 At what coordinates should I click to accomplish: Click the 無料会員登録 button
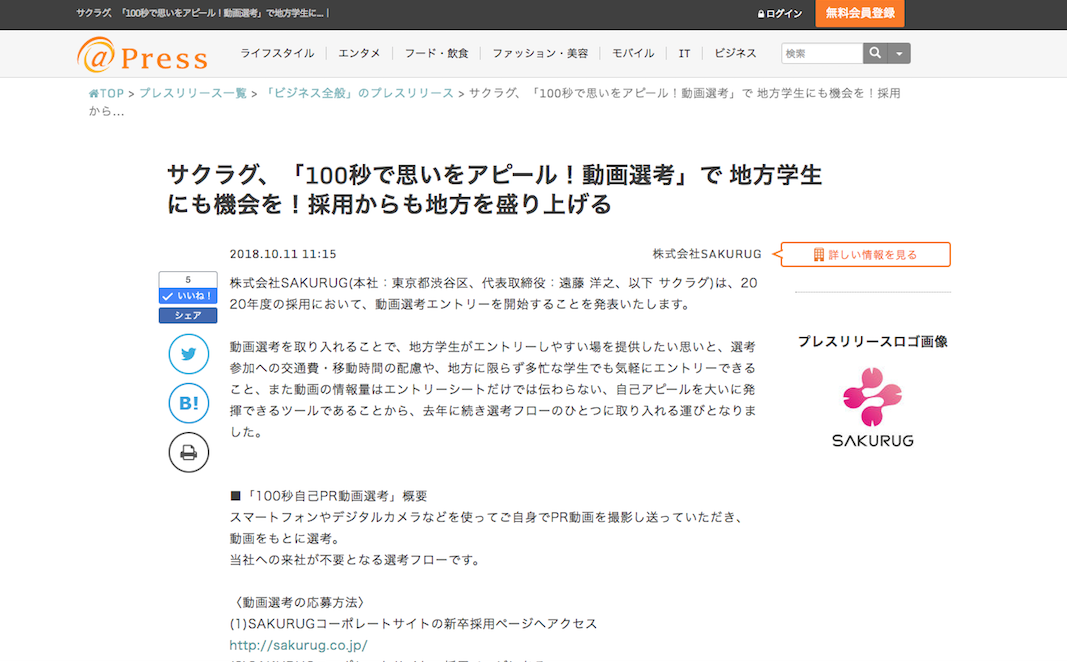coord(860,13)
